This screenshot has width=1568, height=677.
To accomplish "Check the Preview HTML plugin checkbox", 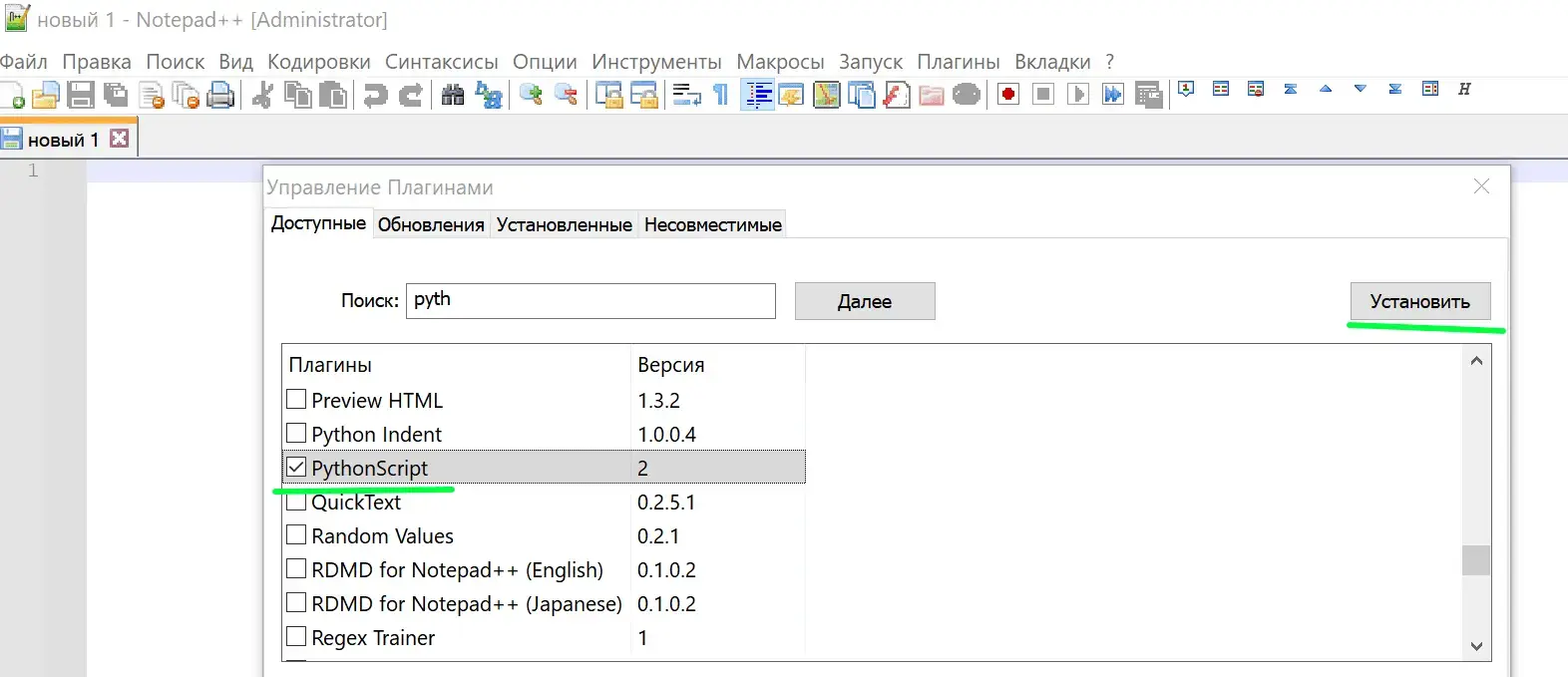I will pos(296,400).
